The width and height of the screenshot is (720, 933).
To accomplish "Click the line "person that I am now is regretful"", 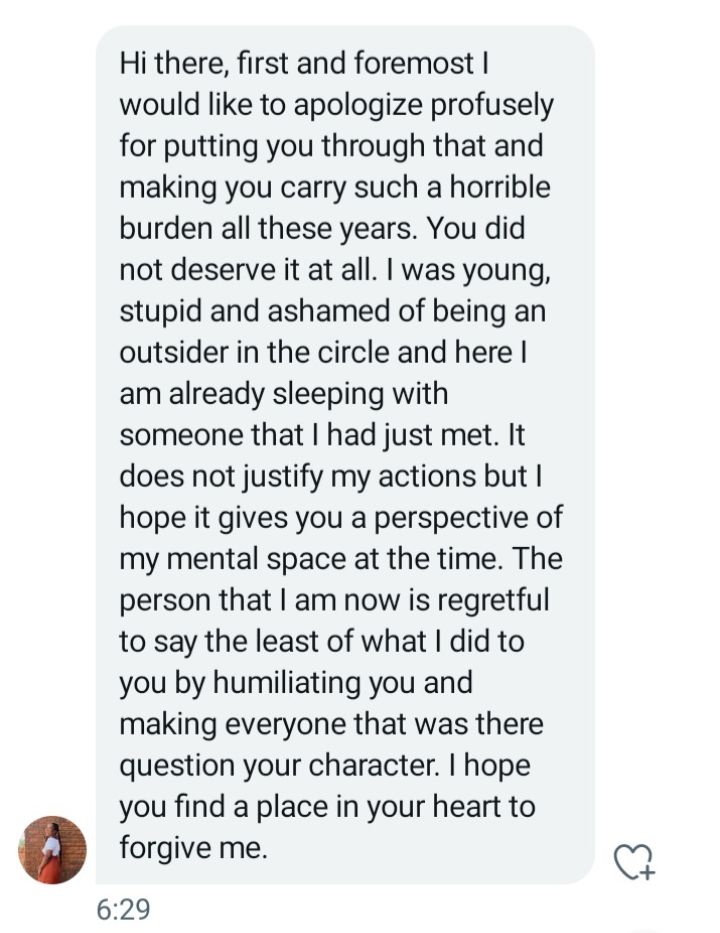I will [334, 599].
